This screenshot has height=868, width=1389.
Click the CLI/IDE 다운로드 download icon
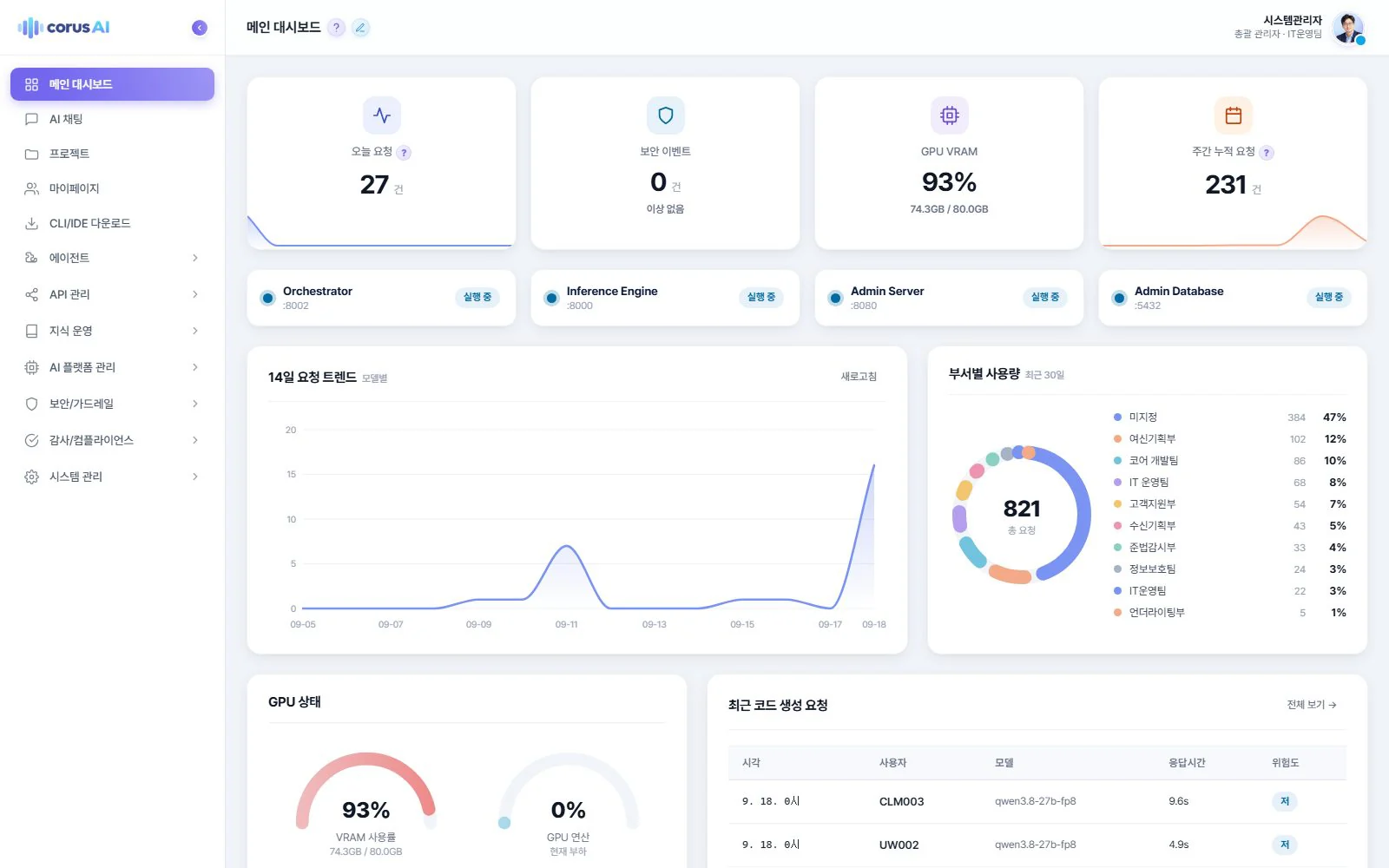(32, 223)
